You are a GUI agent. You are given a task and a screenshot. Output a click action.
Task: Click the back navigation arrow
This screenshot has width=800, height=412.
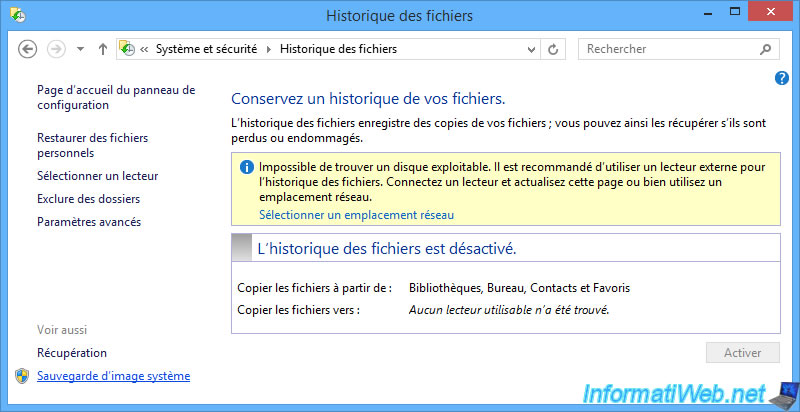coord(27,49)
